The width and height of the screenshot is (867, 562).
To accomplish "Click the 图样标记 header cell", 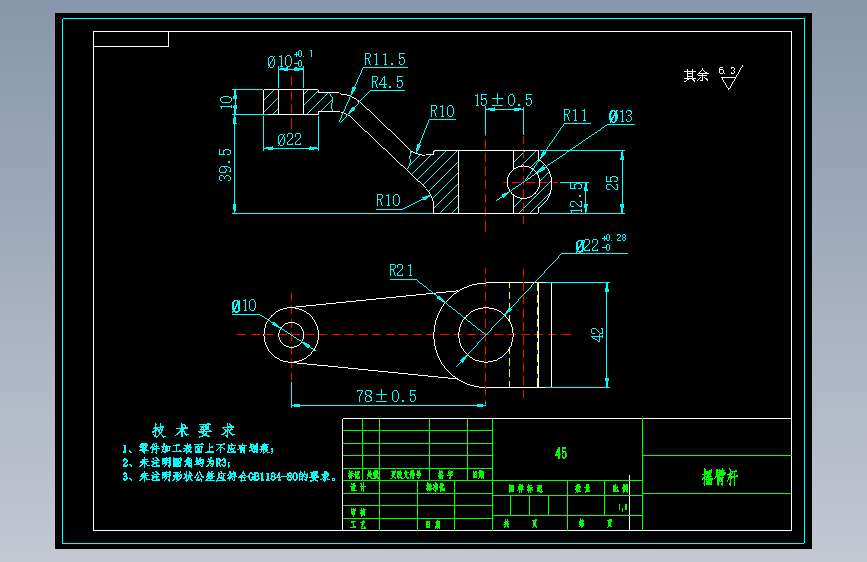I will click(525, 488).
